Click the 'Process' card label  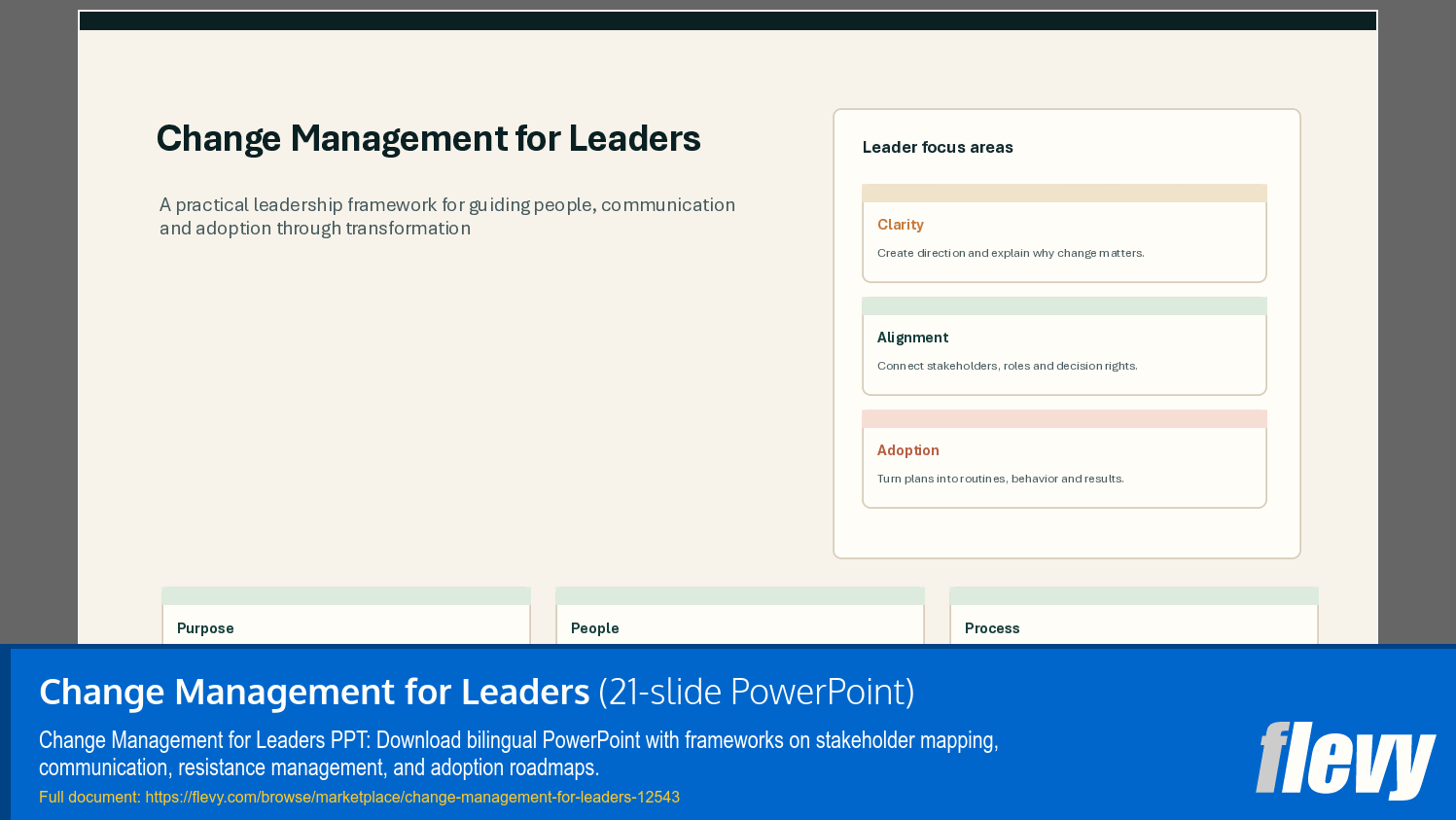click(992, 628)
